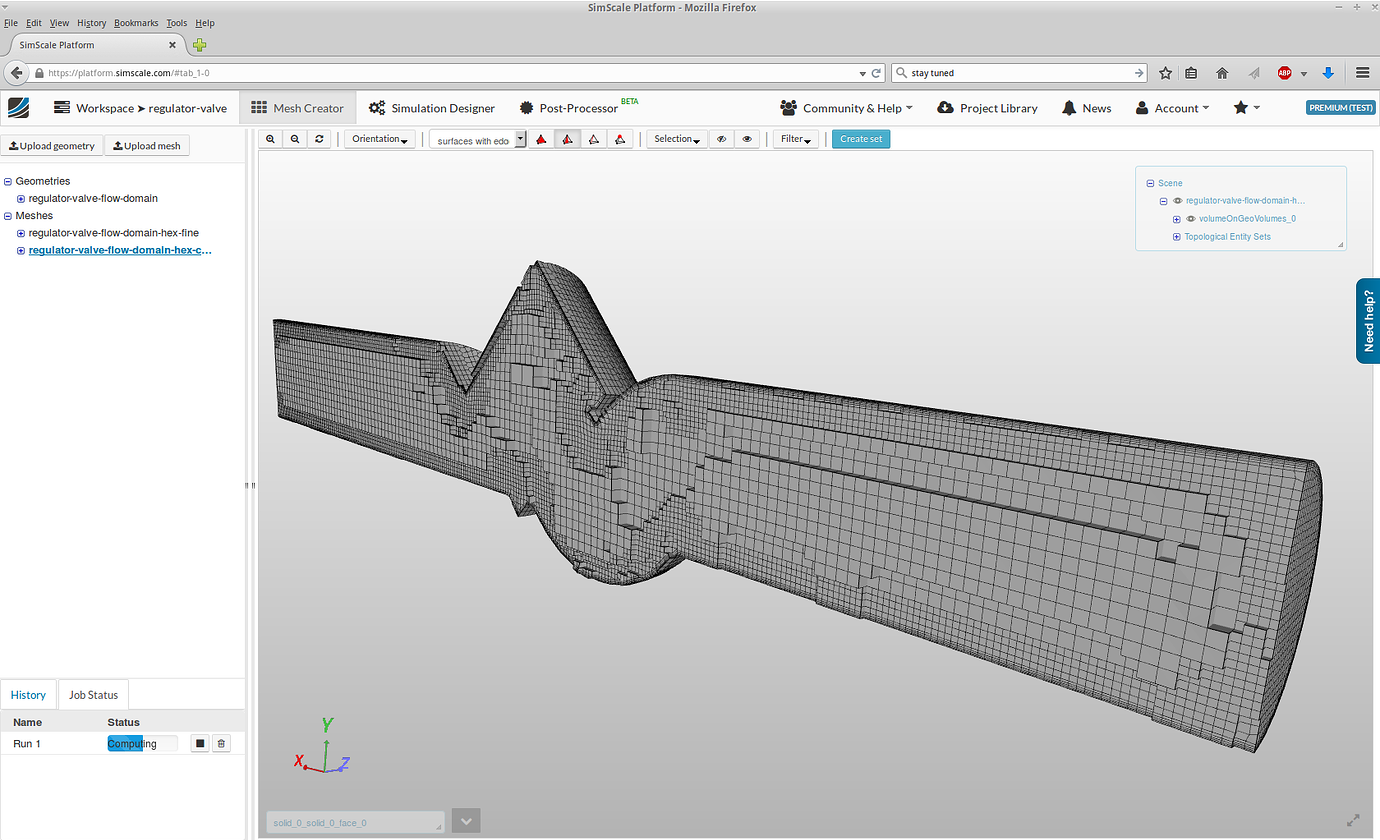Click the Upload geometry button
This screenshot has height=840, width=1380.
[x=52, y=145]
